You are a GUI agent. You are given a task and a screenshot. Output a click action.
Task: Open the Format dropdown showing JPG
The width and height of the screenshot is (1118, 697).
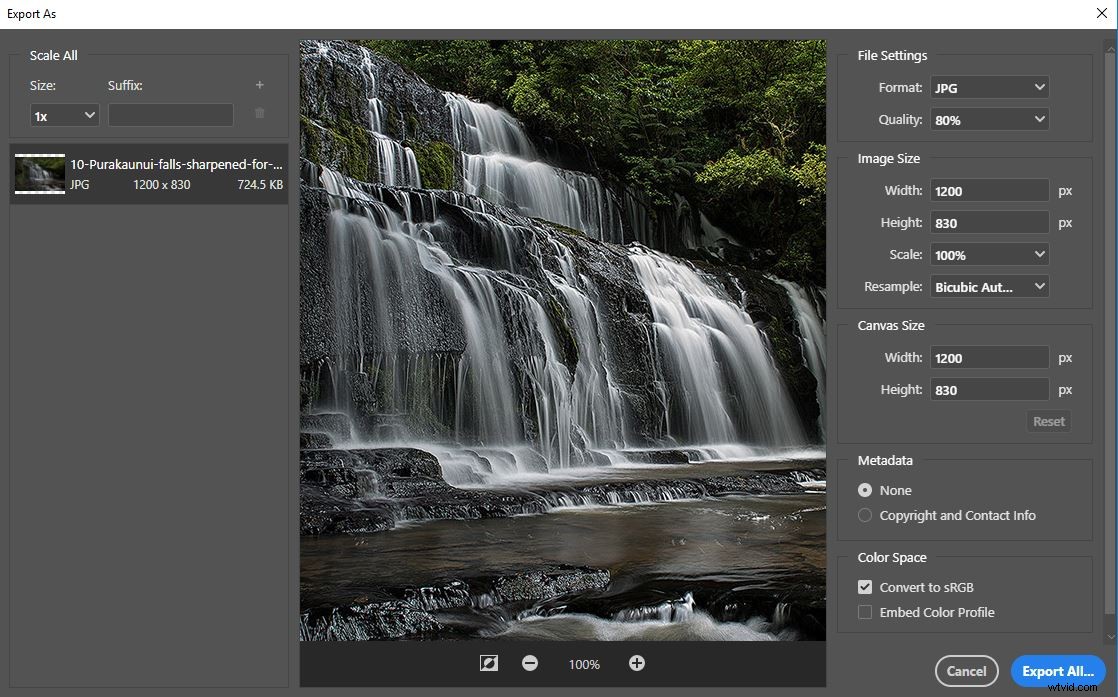coord(988,87)
